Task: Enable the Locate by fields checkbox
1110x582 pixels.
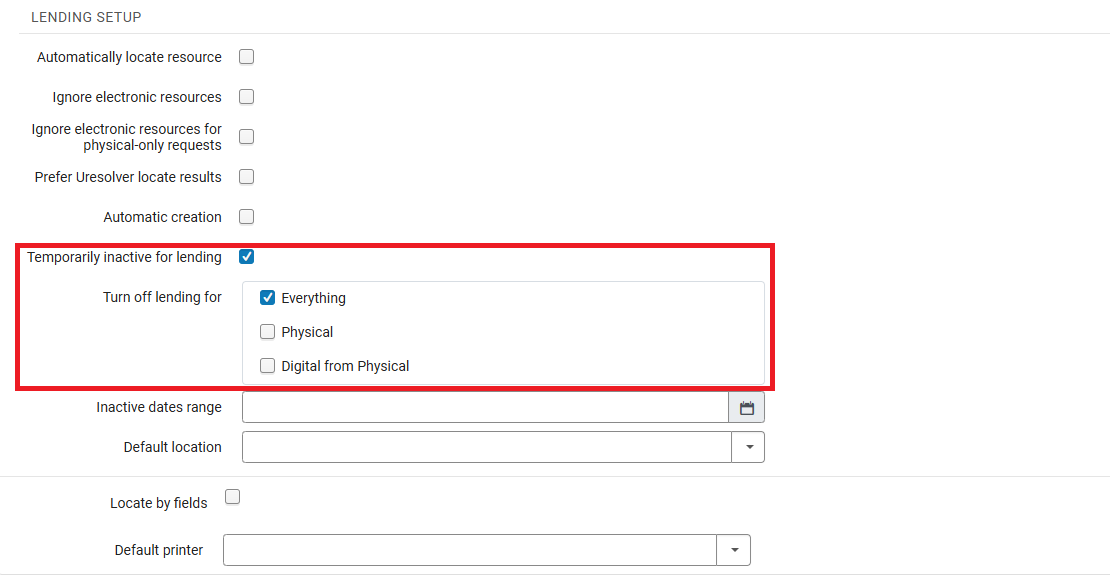Action: coord(233,496)
